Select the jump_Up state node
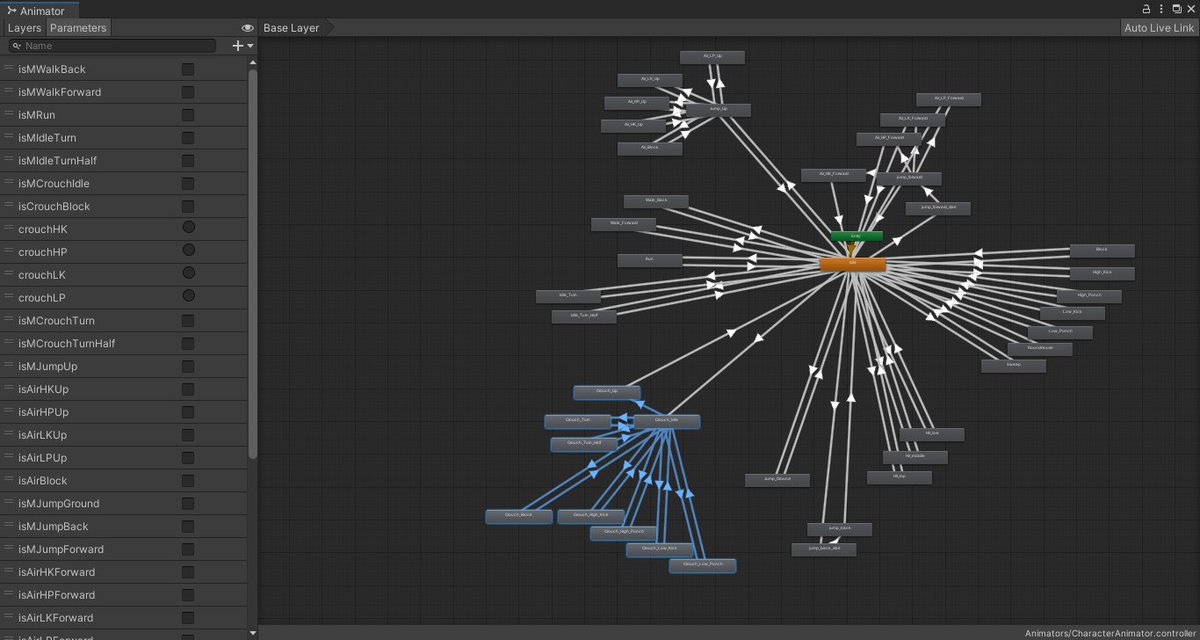The image size is (1200, 640). pyautogui.click(x=717, y=109)
